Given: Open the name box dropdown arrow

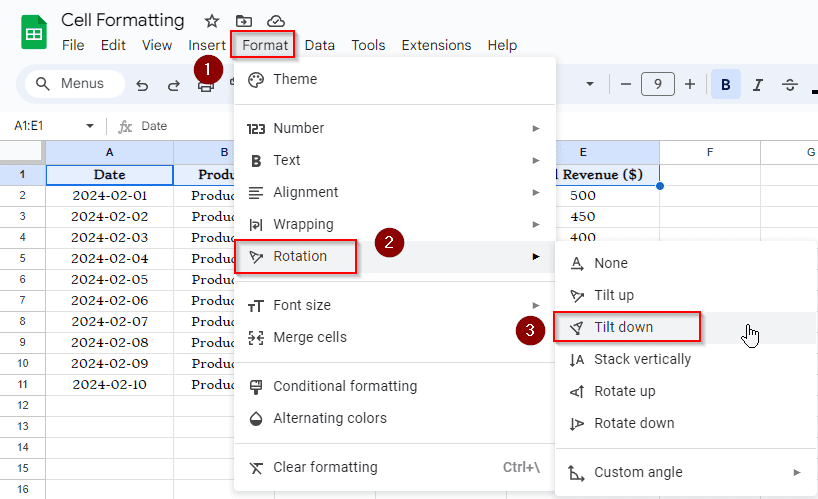Looking at the screenshot, I should coord(90,126).
